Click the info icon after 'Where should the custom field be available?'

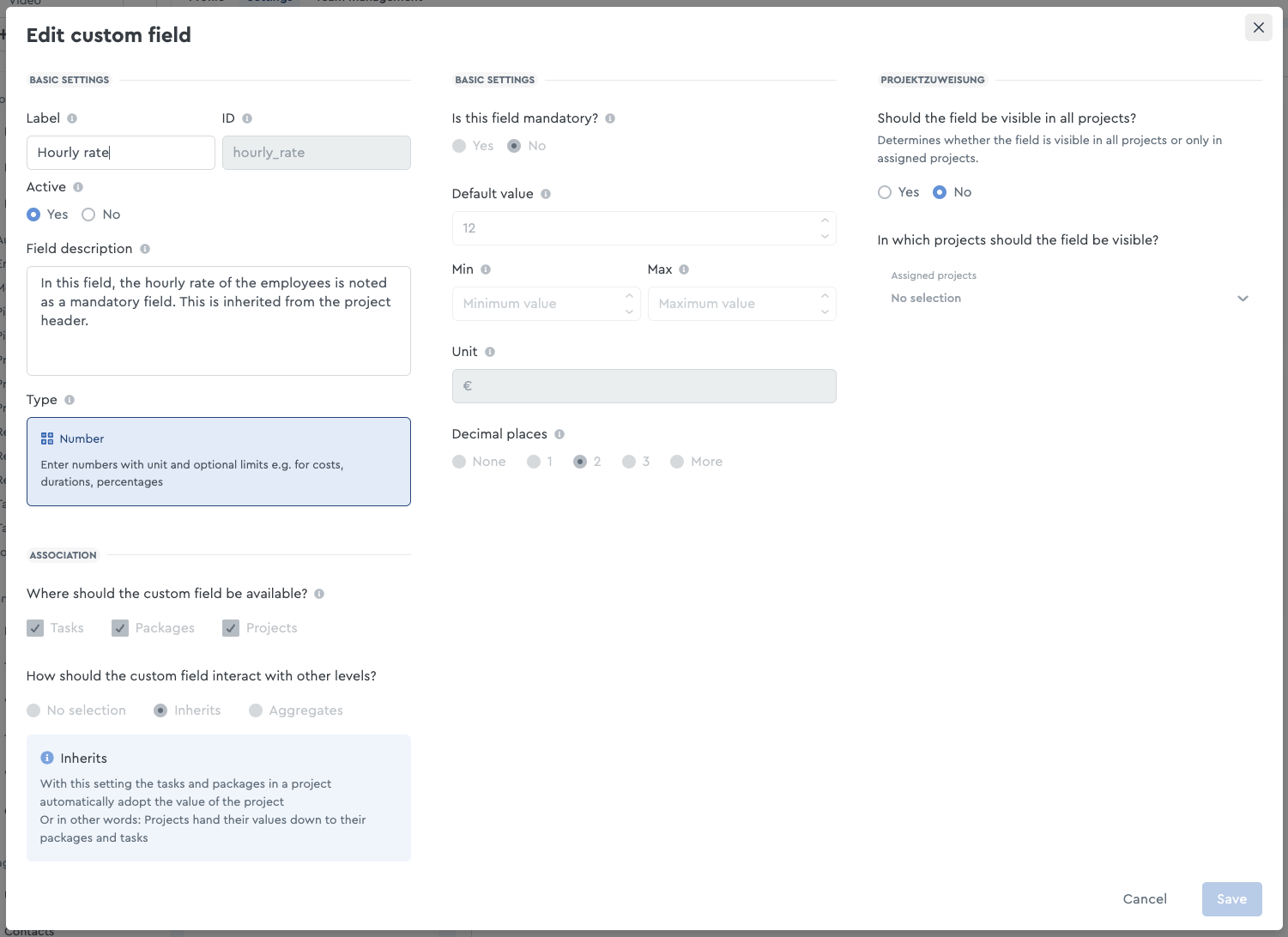pos(319,594)
